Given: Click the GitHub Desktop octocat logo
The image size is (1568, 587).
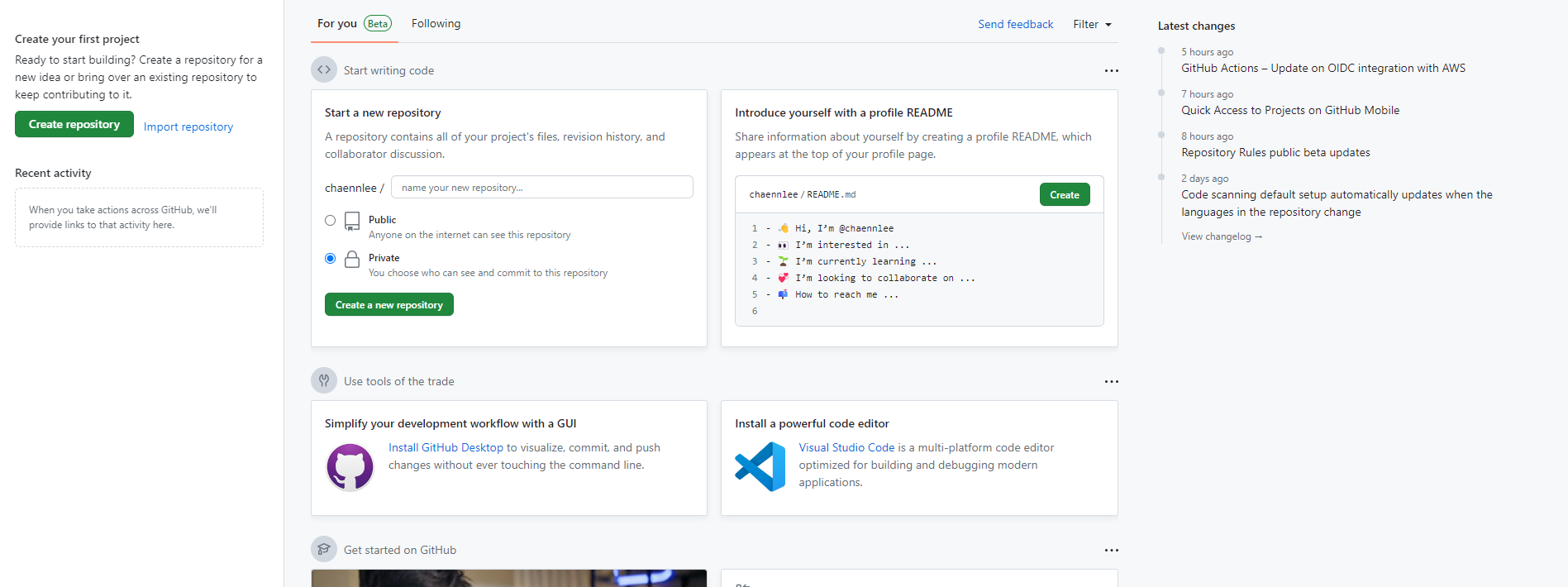Looking at the screenshot, I should tap(350, 467).
